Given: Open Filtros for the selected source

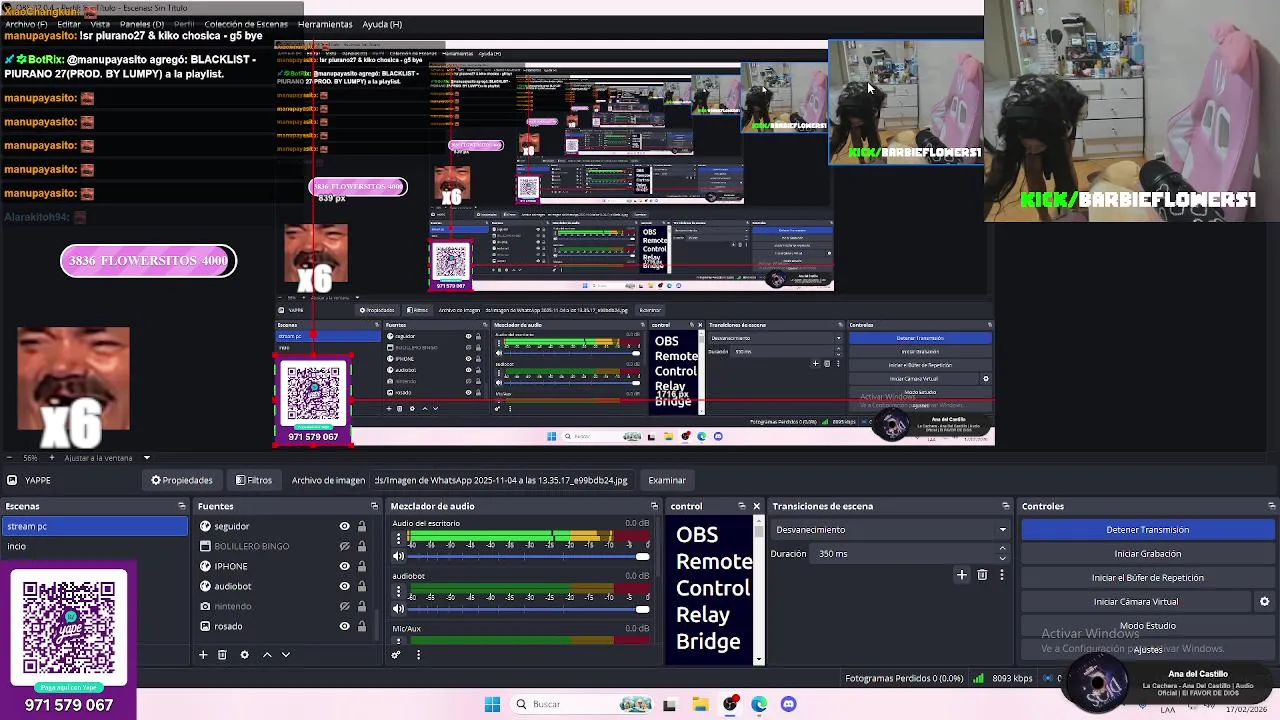Looking at the screenshot, I should tap(254, 480).
